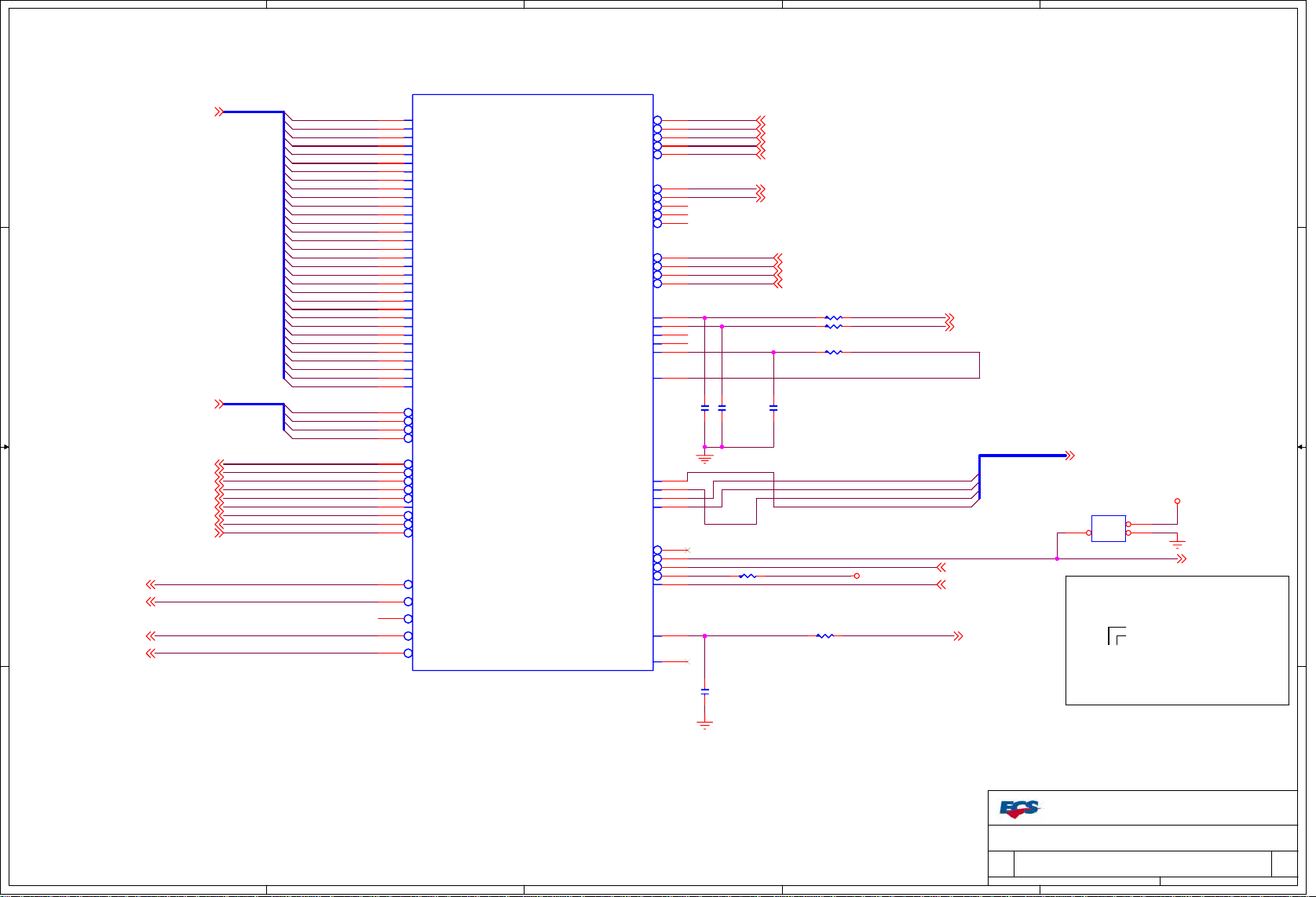The height and width of the screenshot is (897, 1316).
Task: Click the ECS logo in the title block
Action: [1019, 809]
